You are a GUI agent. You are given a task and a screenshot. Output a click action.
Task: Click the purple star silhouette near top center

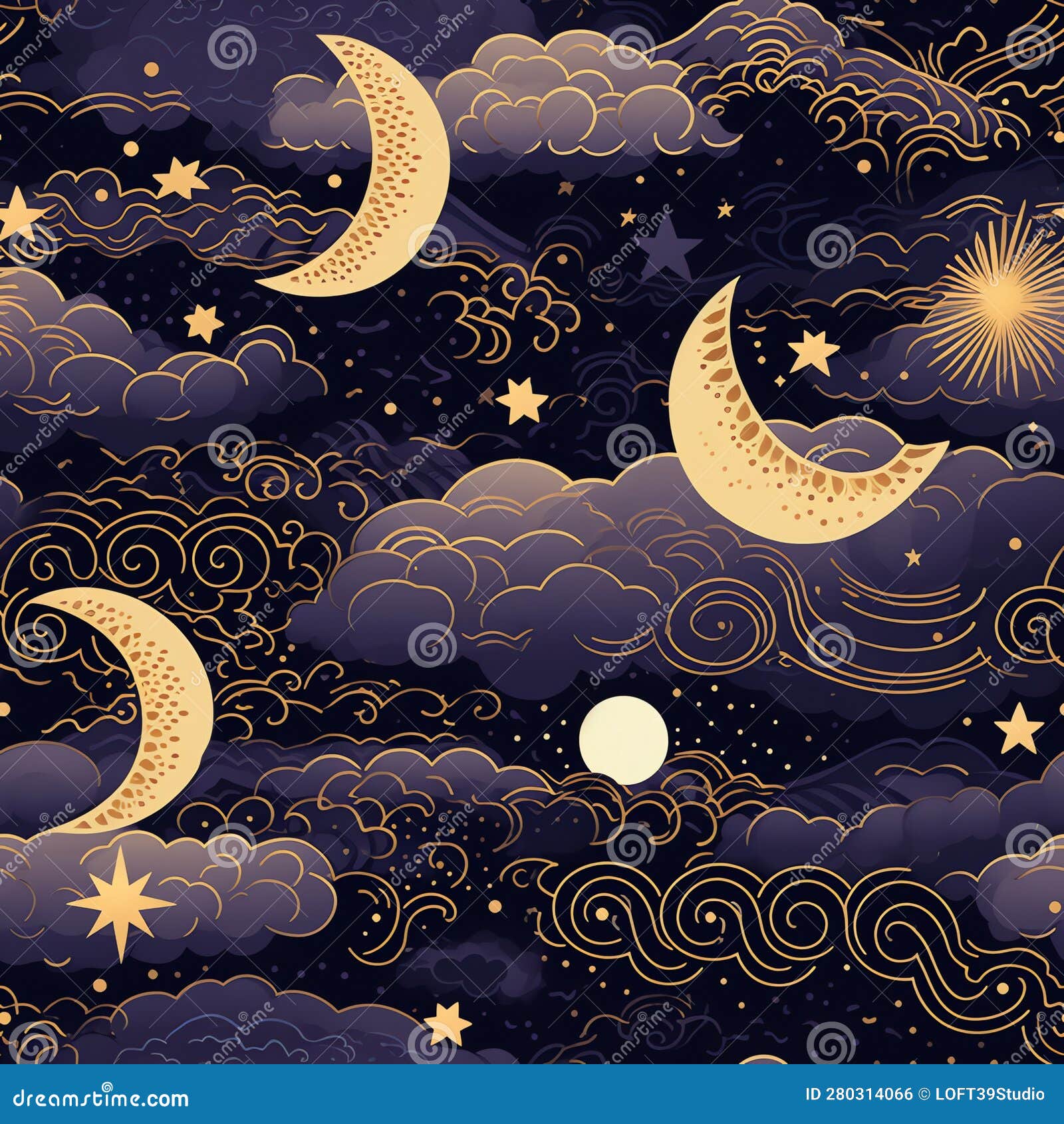(672, 246)
